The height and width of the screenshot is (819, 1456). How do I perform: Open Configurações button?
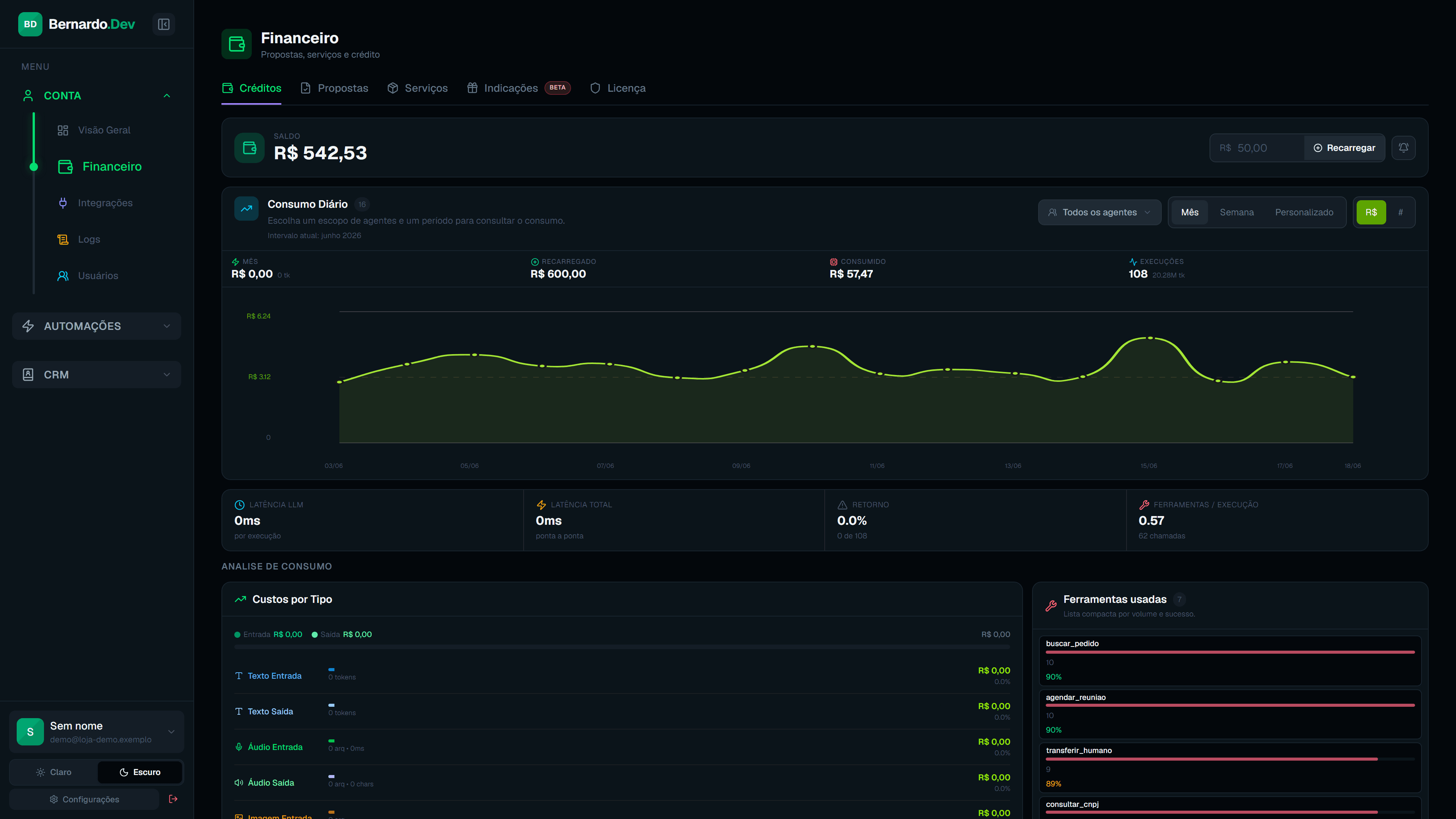click(x=84, y=799)
